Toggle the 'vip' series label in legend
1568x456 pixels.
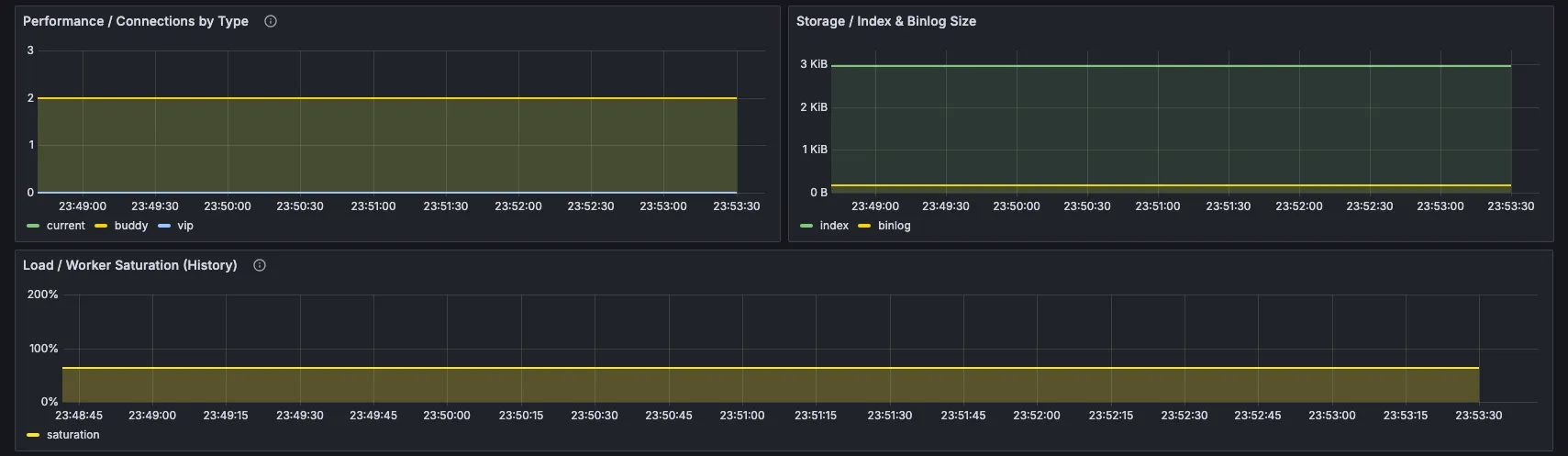185,226
